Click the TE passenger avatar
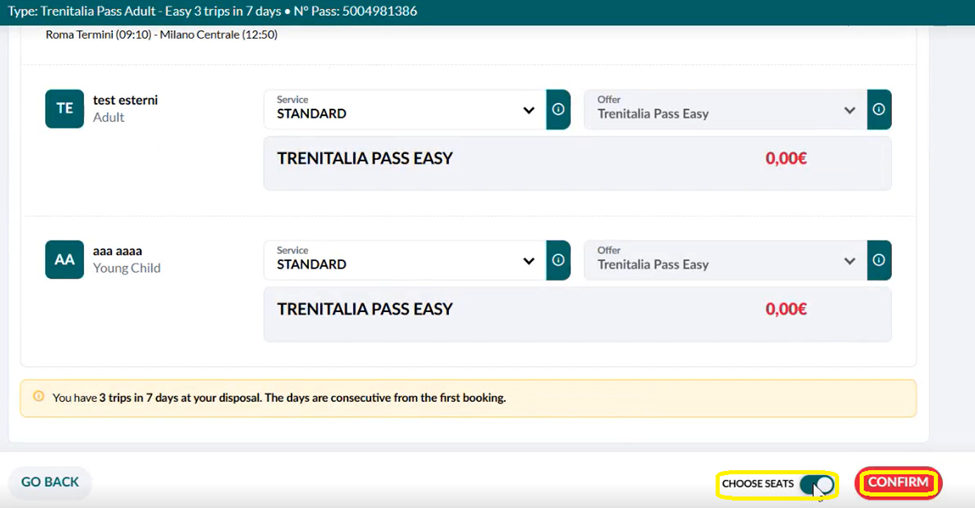 pyautogui.click(x=65, y=109)
